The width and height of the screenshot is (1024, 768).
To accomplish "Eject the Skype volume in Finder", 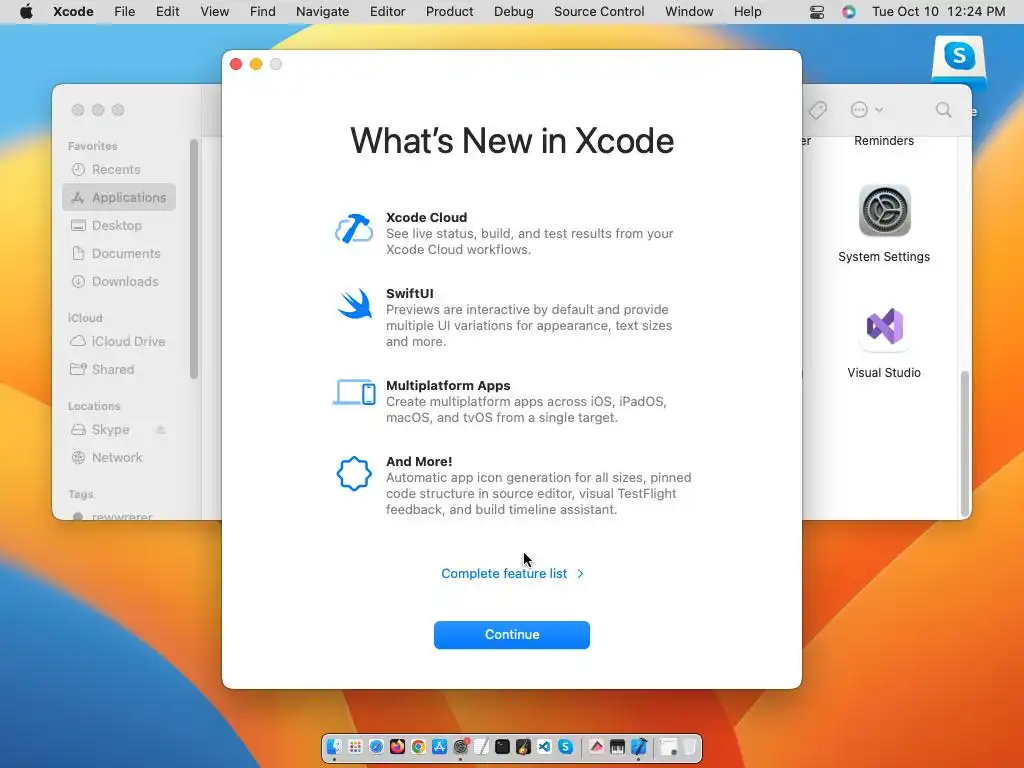I will (x=161, y=430).
